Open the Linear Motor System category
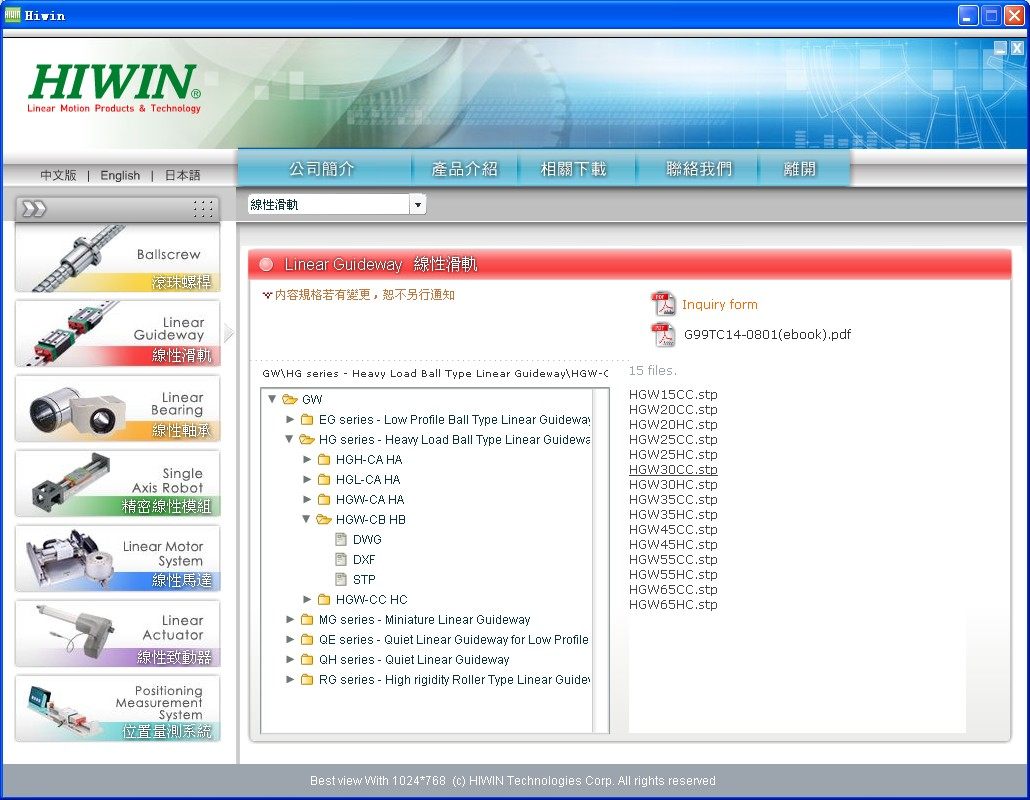 point(118,559)
